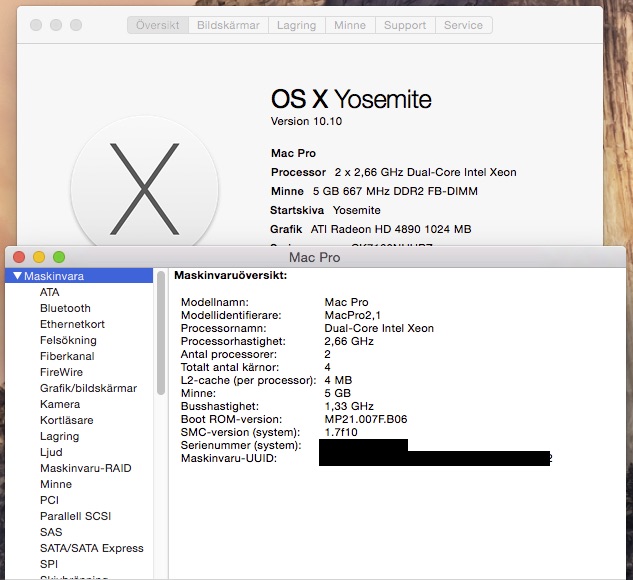Viewport: 633px width, 580px height.
Task: Select Ethernetkort in the sidebar
Action: 72,324
